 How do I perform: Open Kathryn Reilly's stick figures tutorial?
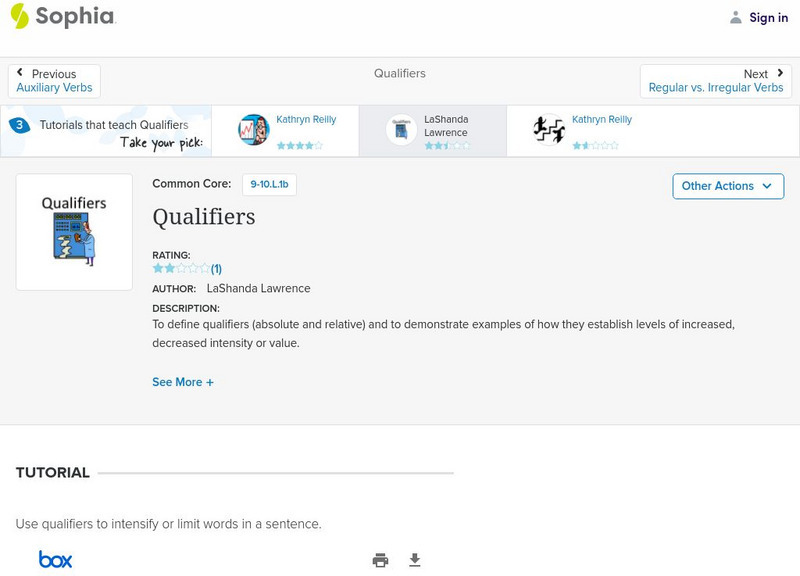549,130
